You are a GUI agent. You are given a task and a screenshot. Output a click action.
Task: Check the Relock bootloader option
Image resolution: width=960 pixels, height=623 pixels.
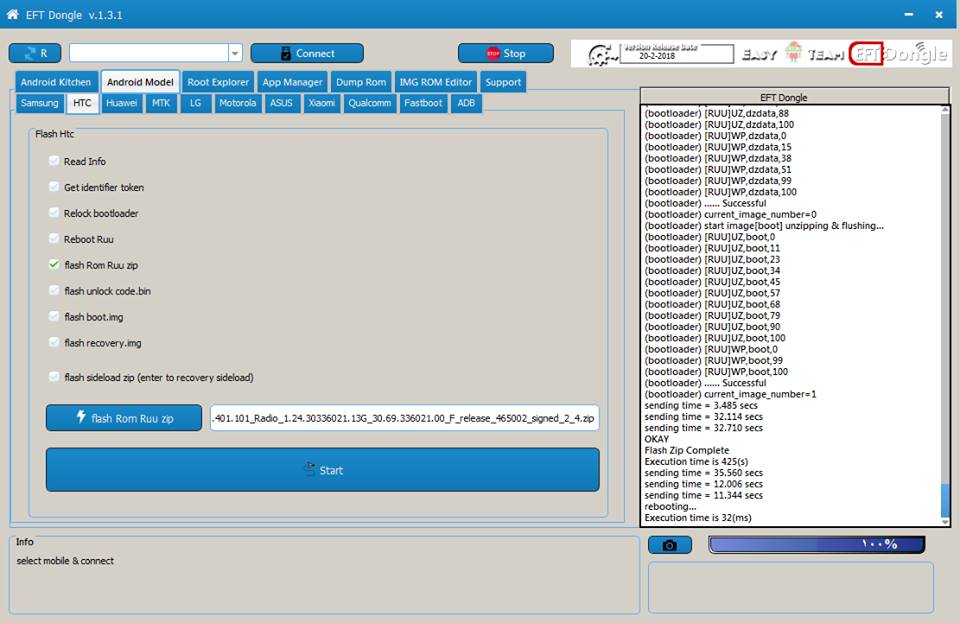(54, 213)
